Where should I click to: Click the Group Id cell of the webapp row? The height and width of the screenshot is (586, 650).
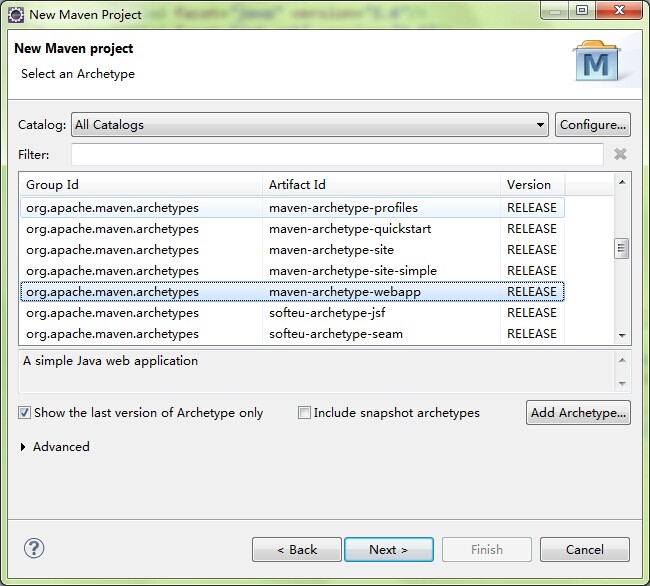(x=112, y=292)
